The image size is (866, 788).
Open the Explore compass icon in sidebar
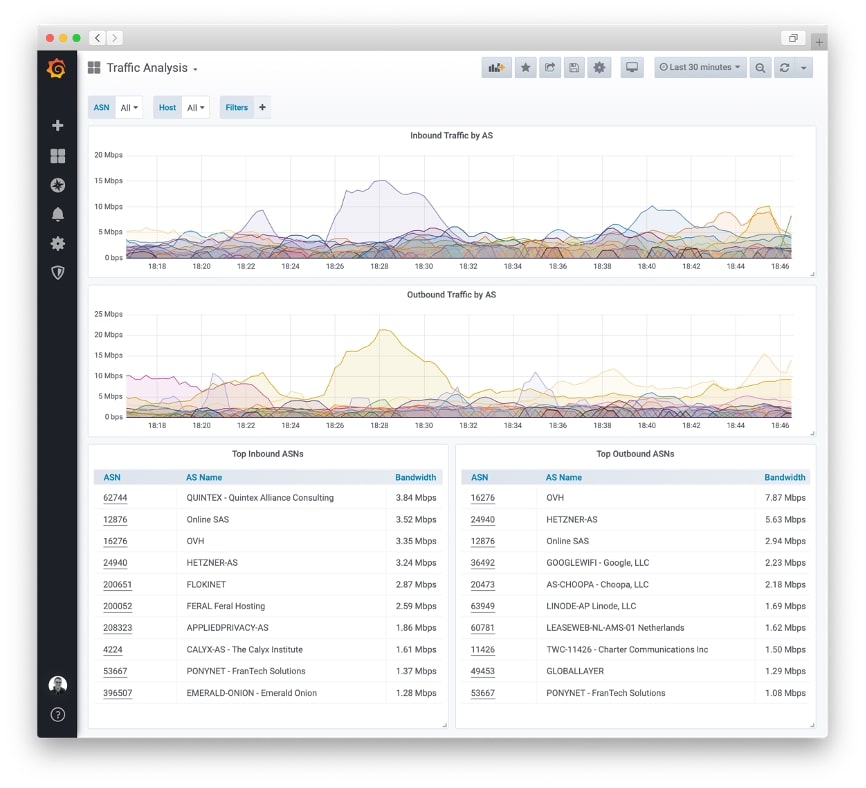pos(57,185)
